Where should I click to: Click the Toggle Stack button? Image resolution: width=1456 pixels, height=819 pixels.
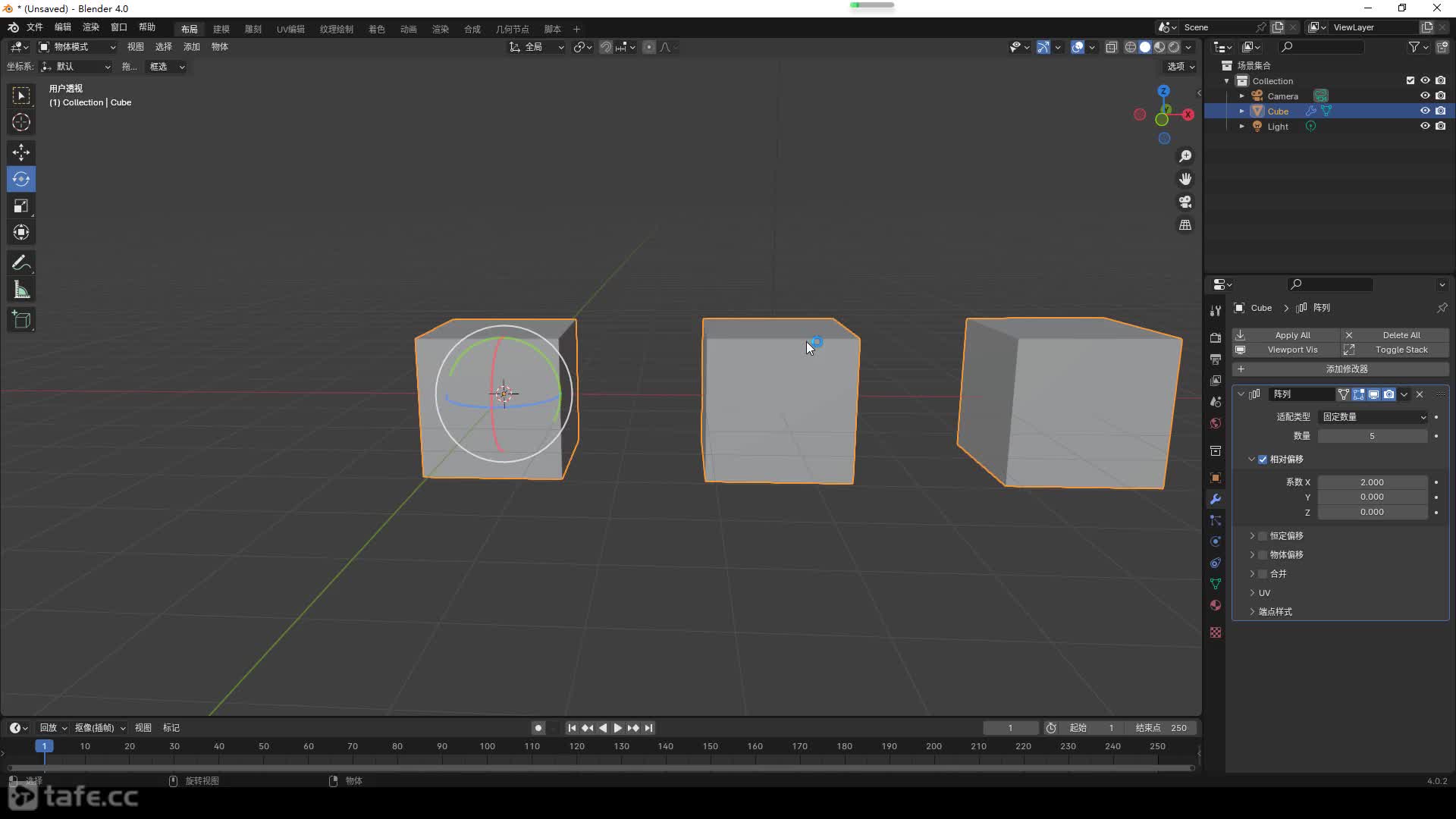tap(1395, 350)
